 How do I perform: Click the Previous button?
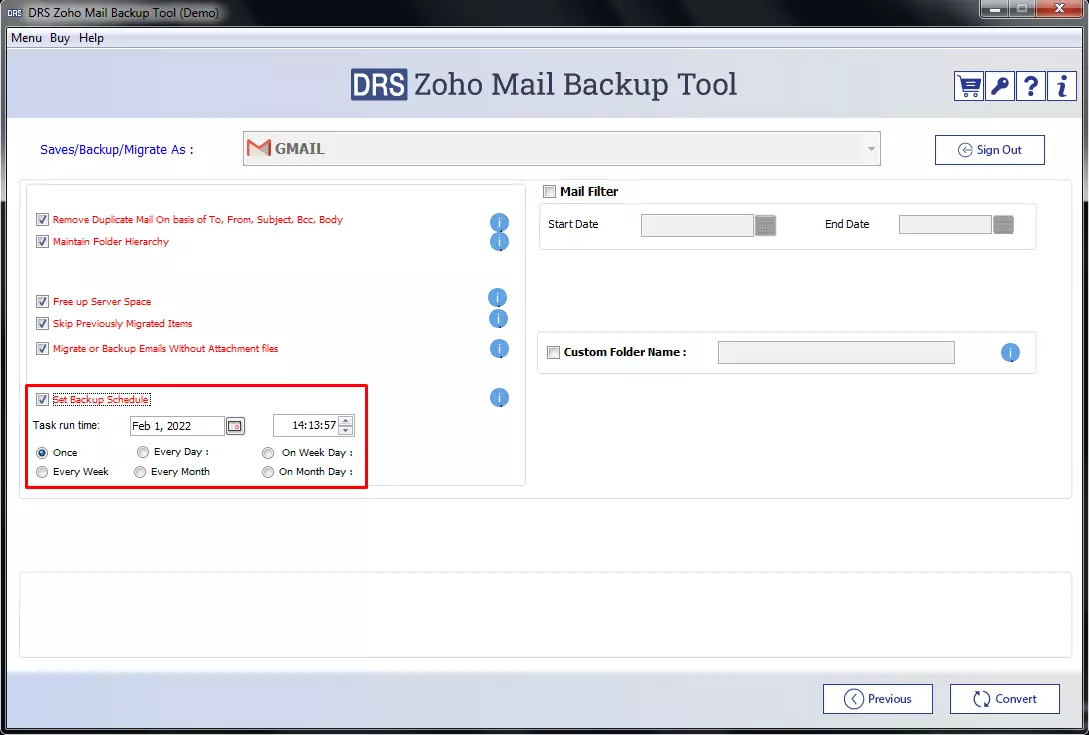878,699
